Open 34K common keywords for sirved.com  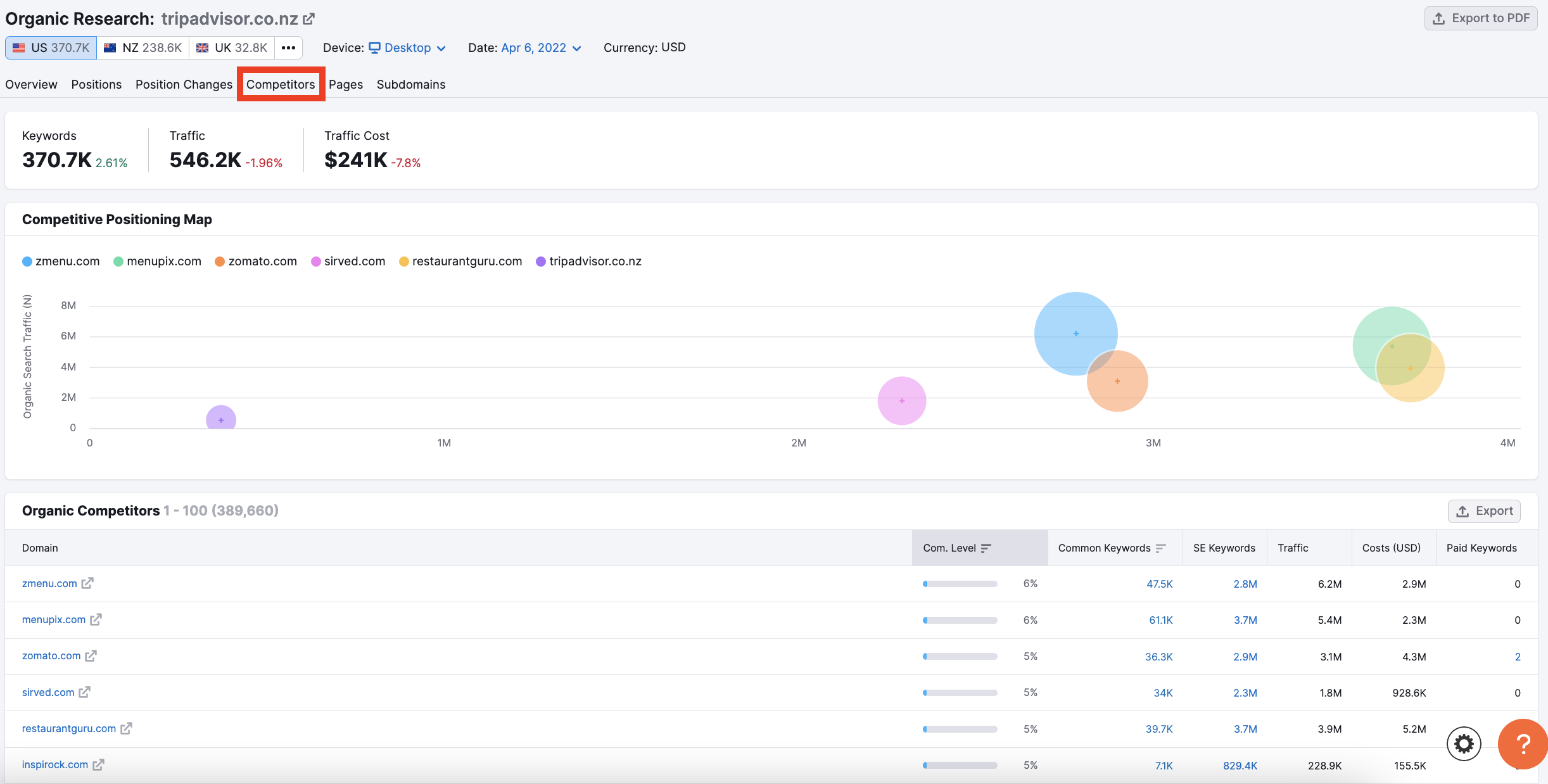coord(1164,693)
